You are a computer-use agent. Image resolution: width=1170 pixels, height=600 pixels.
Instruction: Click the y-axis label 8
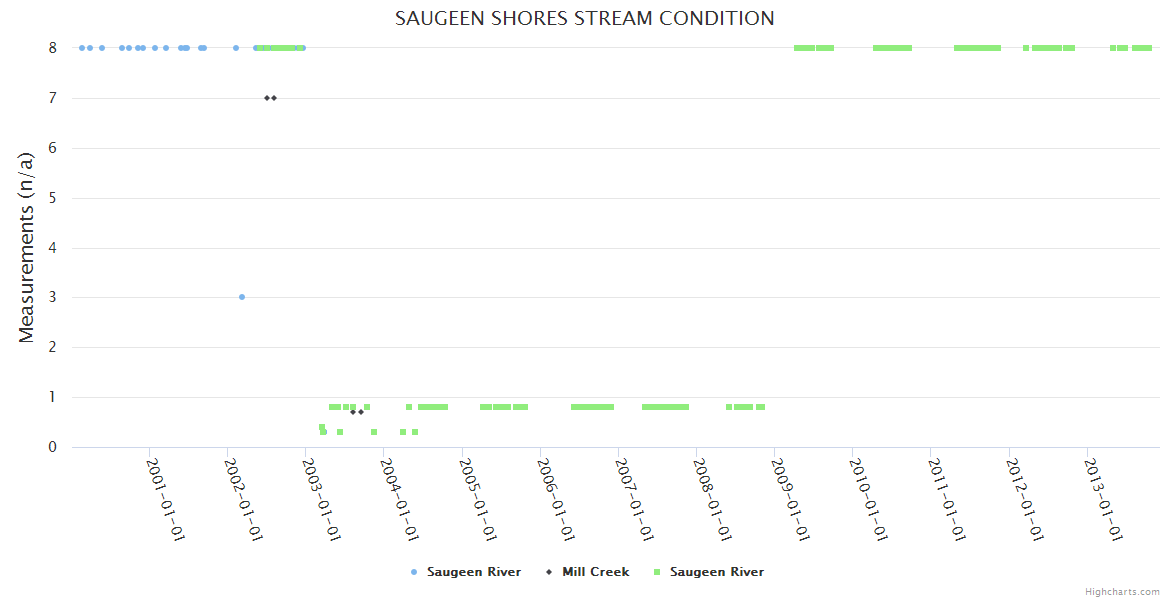pyautogui.click(x=52, y=48)
